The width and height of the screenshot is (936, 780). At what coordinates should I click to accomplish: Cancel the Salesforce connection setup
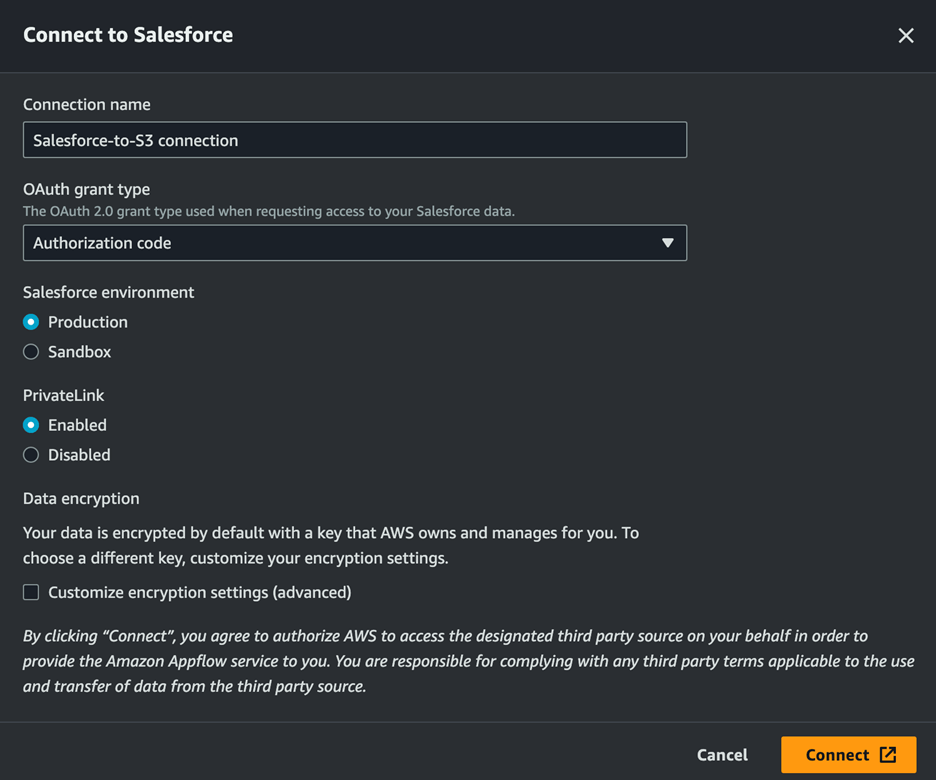pyautogui.click(x=722, y=755)
